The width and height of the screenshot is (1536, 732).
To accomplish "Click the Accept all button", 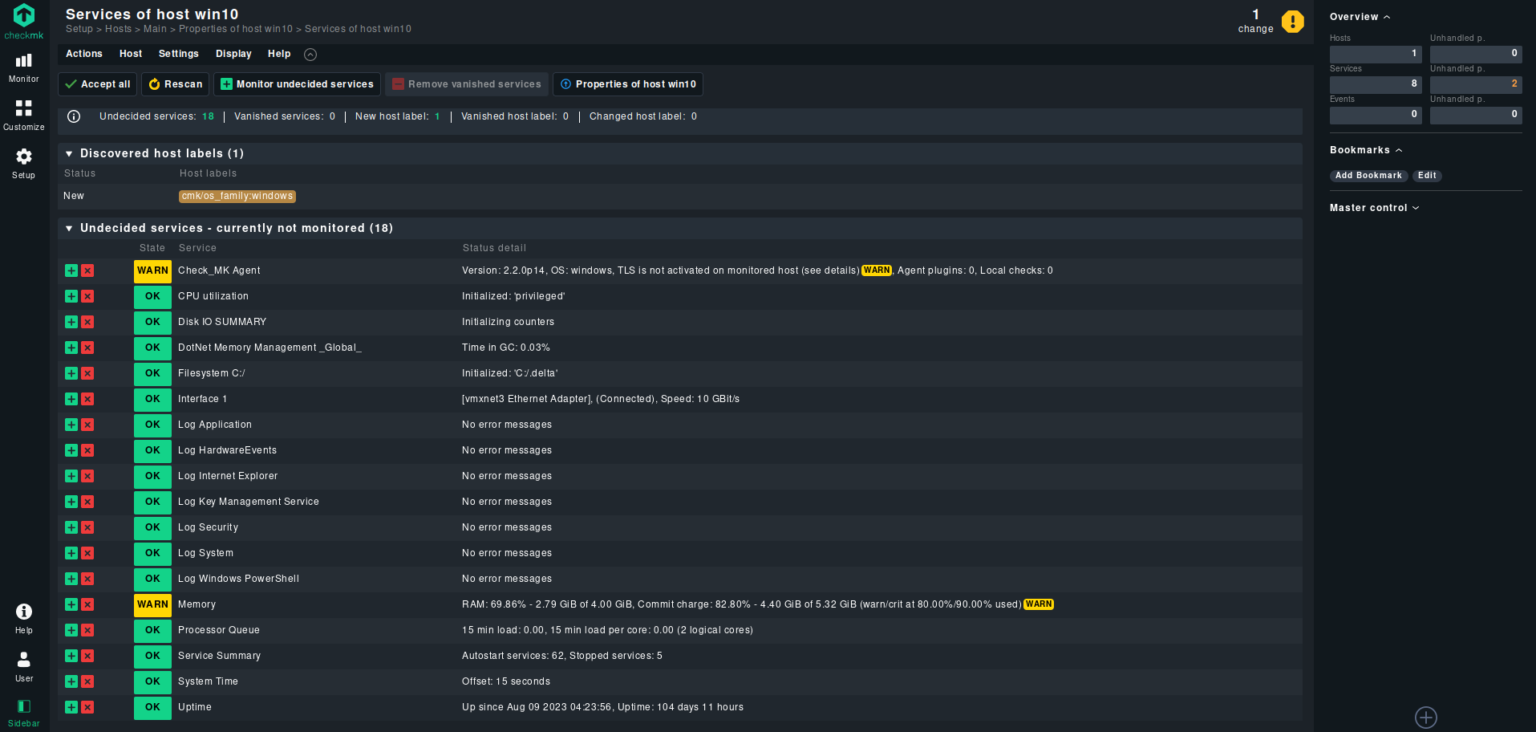I will (x=97, y=84).
